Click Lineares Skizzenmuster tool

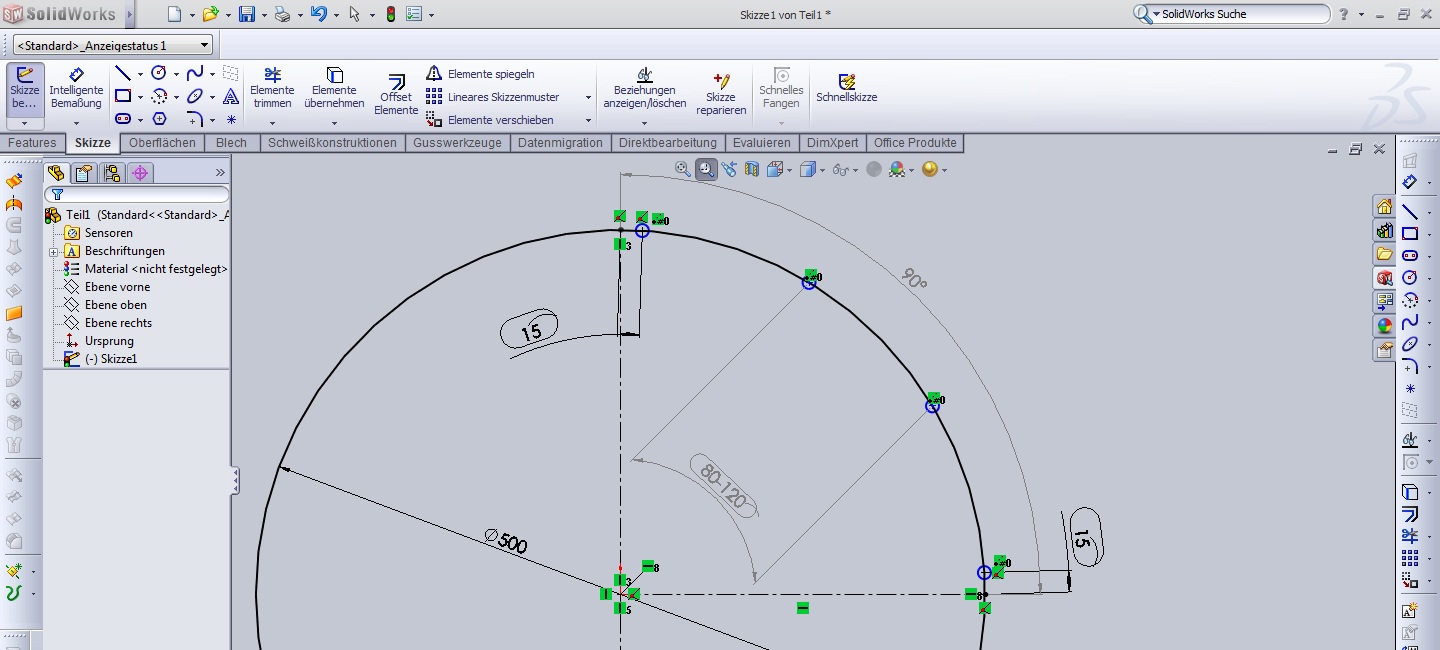(493, 97)
